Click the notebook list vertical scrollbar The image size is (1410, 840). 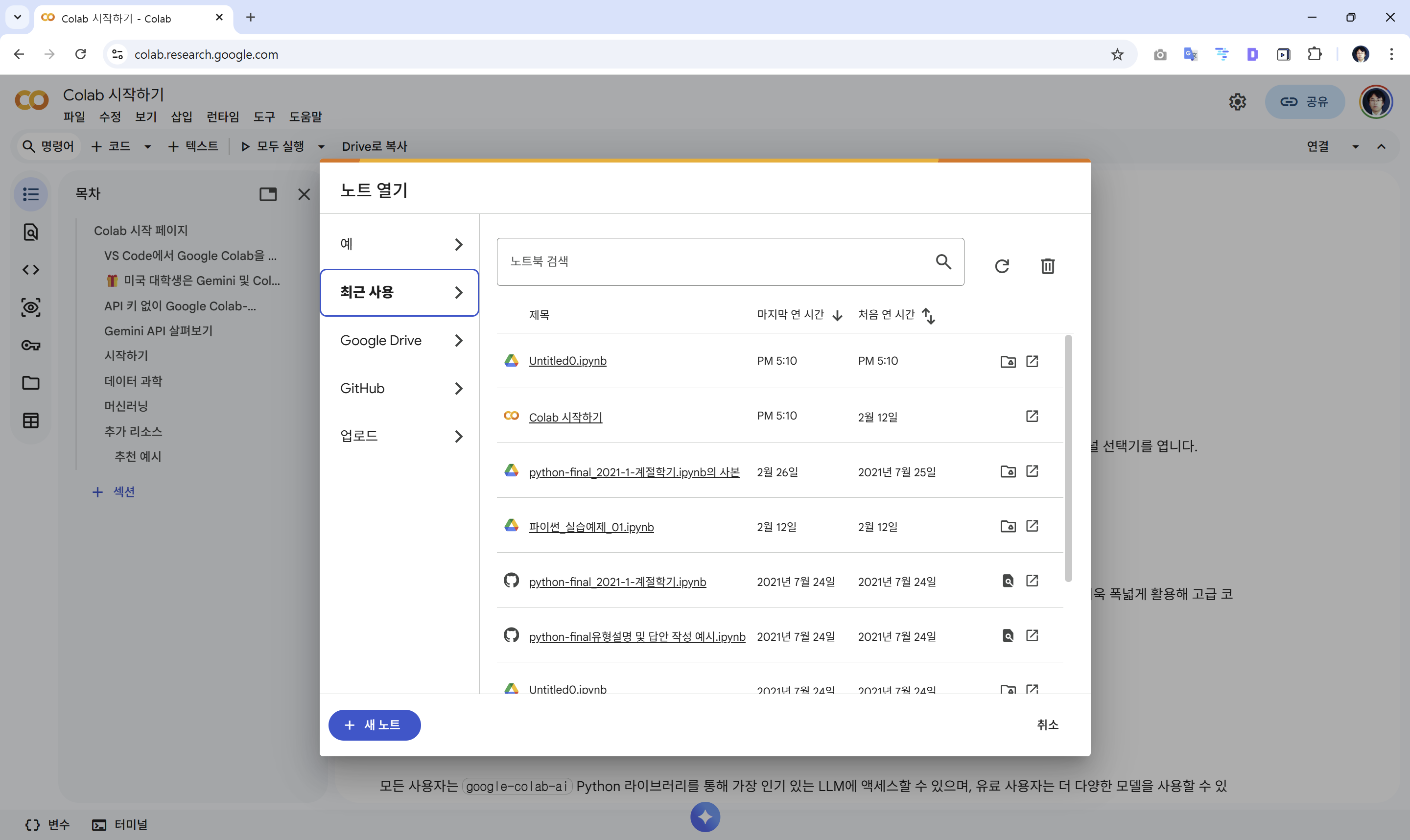point(1068,459)
